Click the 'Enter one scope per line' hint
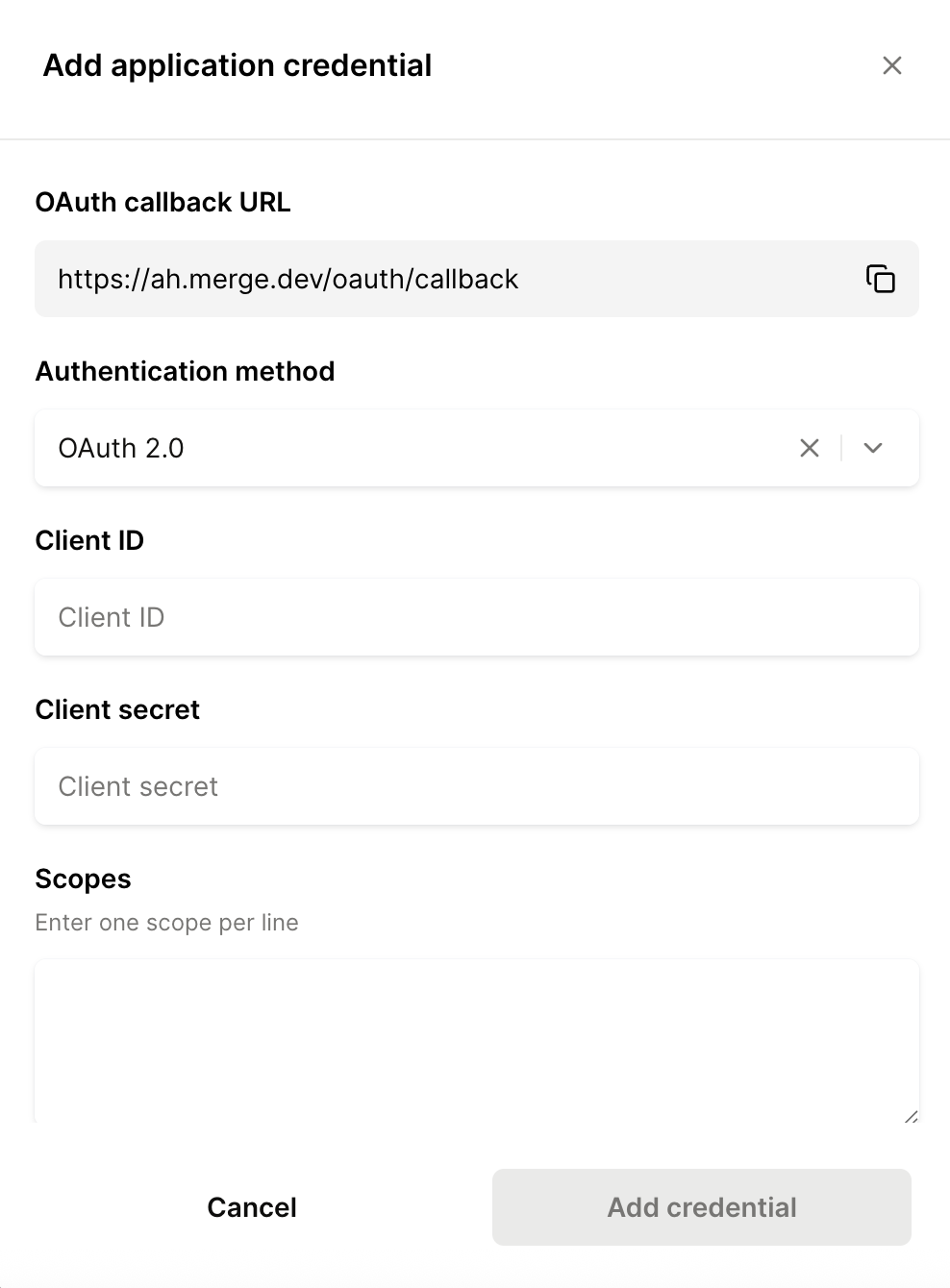950x1288 pixels. pyautogui.click(x=166, y=923)
